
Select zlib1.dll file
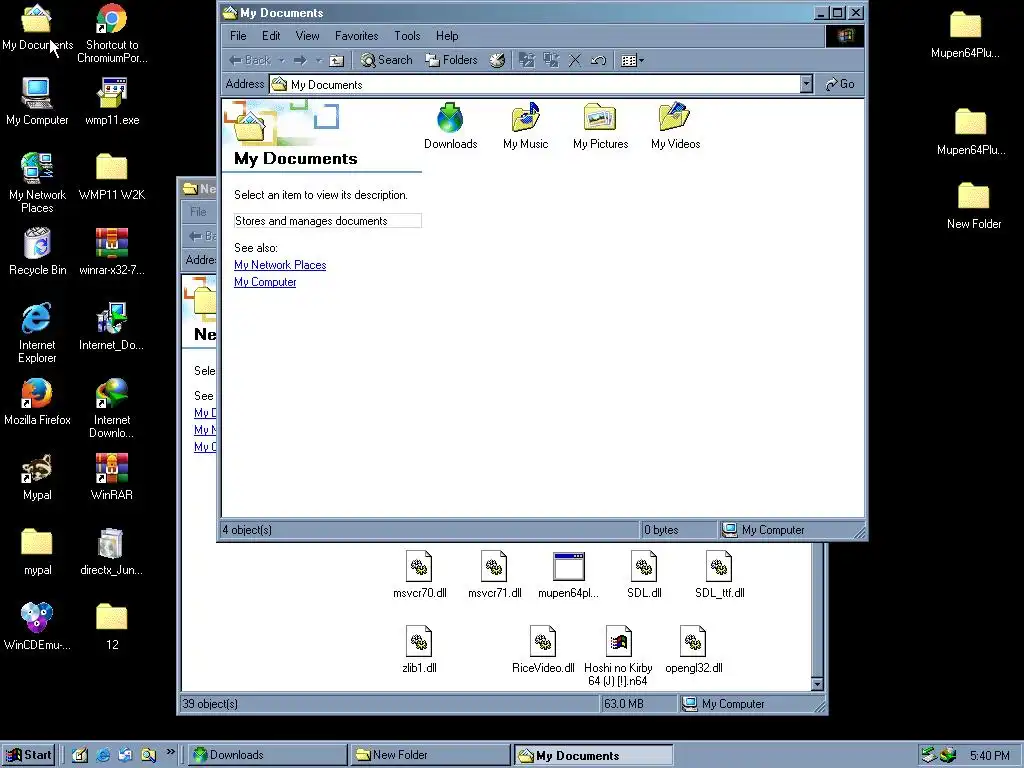coord(419,650)
